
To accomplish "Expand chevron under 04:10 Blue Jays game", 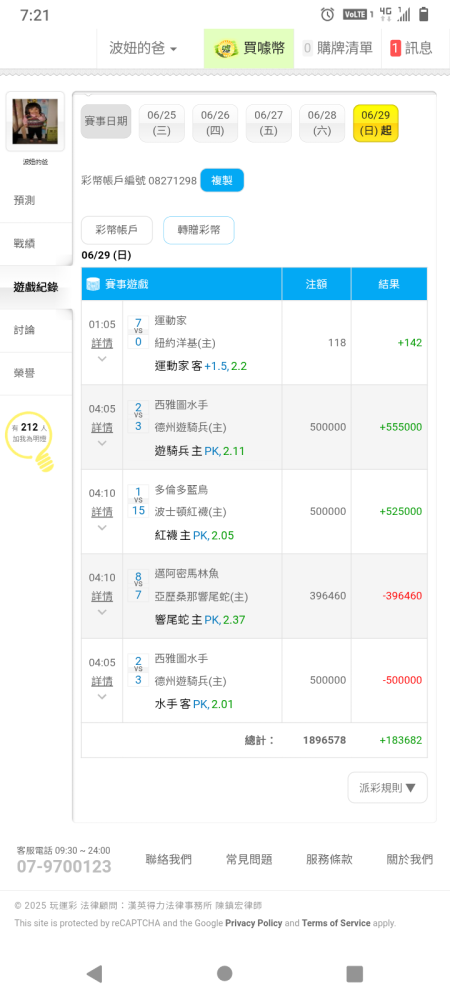I will pos(102,528).
